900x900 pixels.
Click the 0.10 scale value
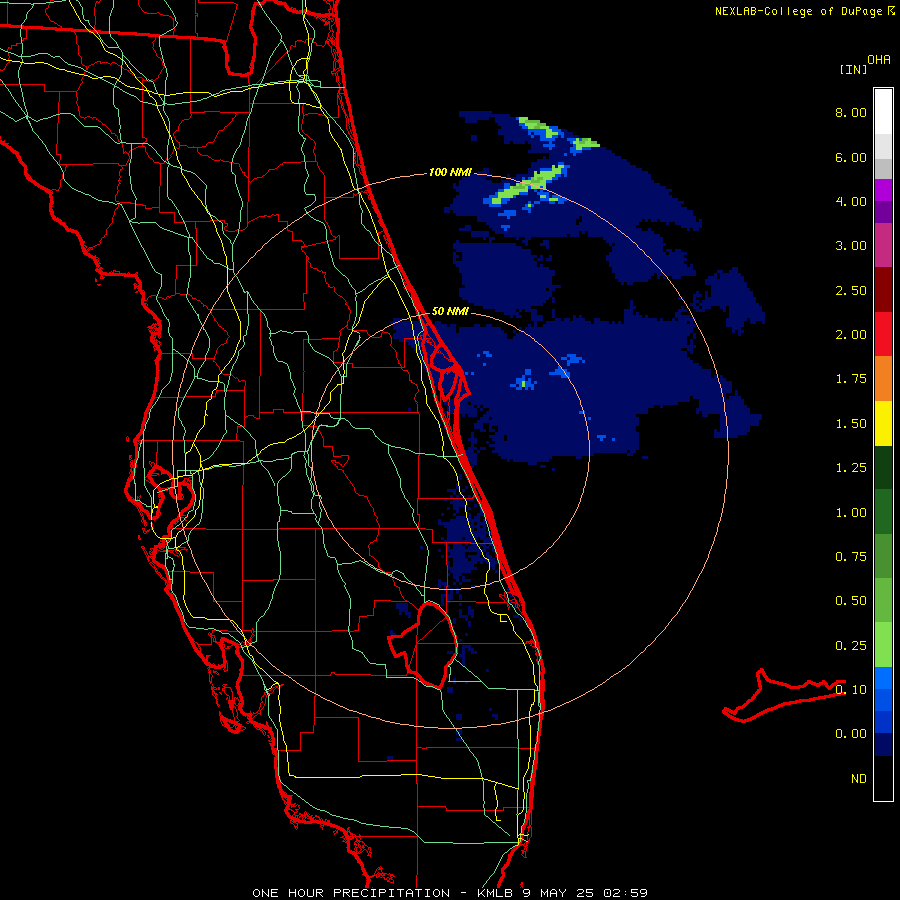point(851,690)
